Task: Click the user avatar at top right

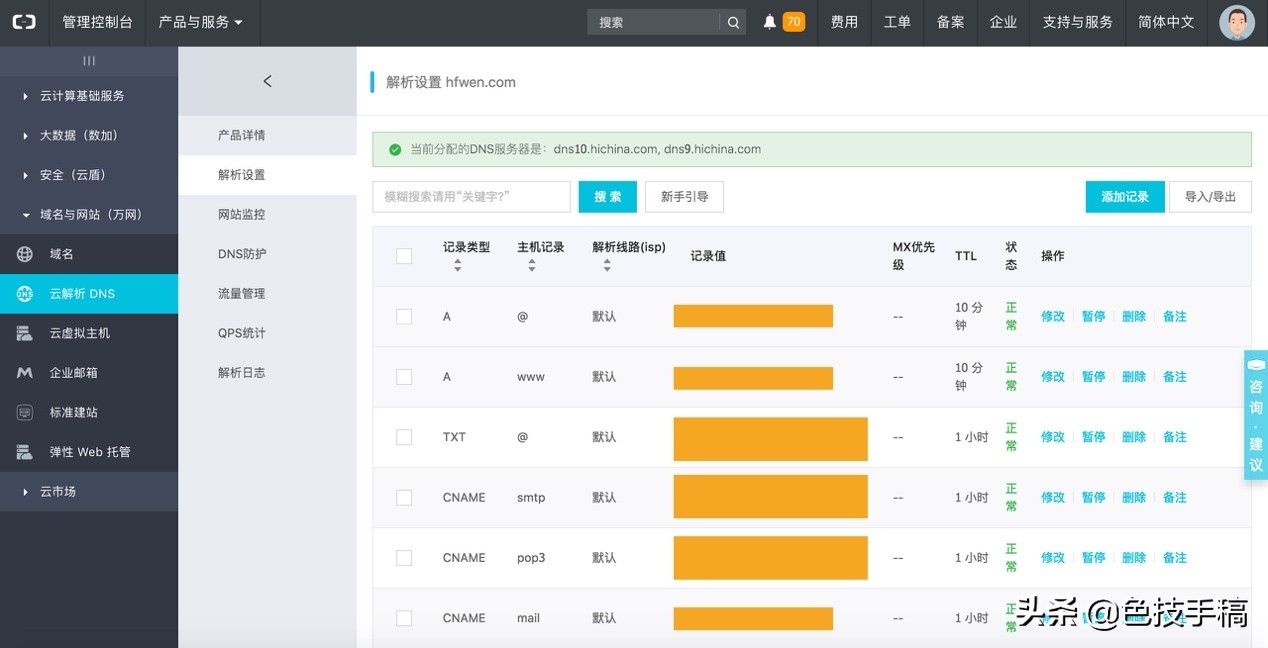Action: pyautogui.click(x=1237, y=21)
